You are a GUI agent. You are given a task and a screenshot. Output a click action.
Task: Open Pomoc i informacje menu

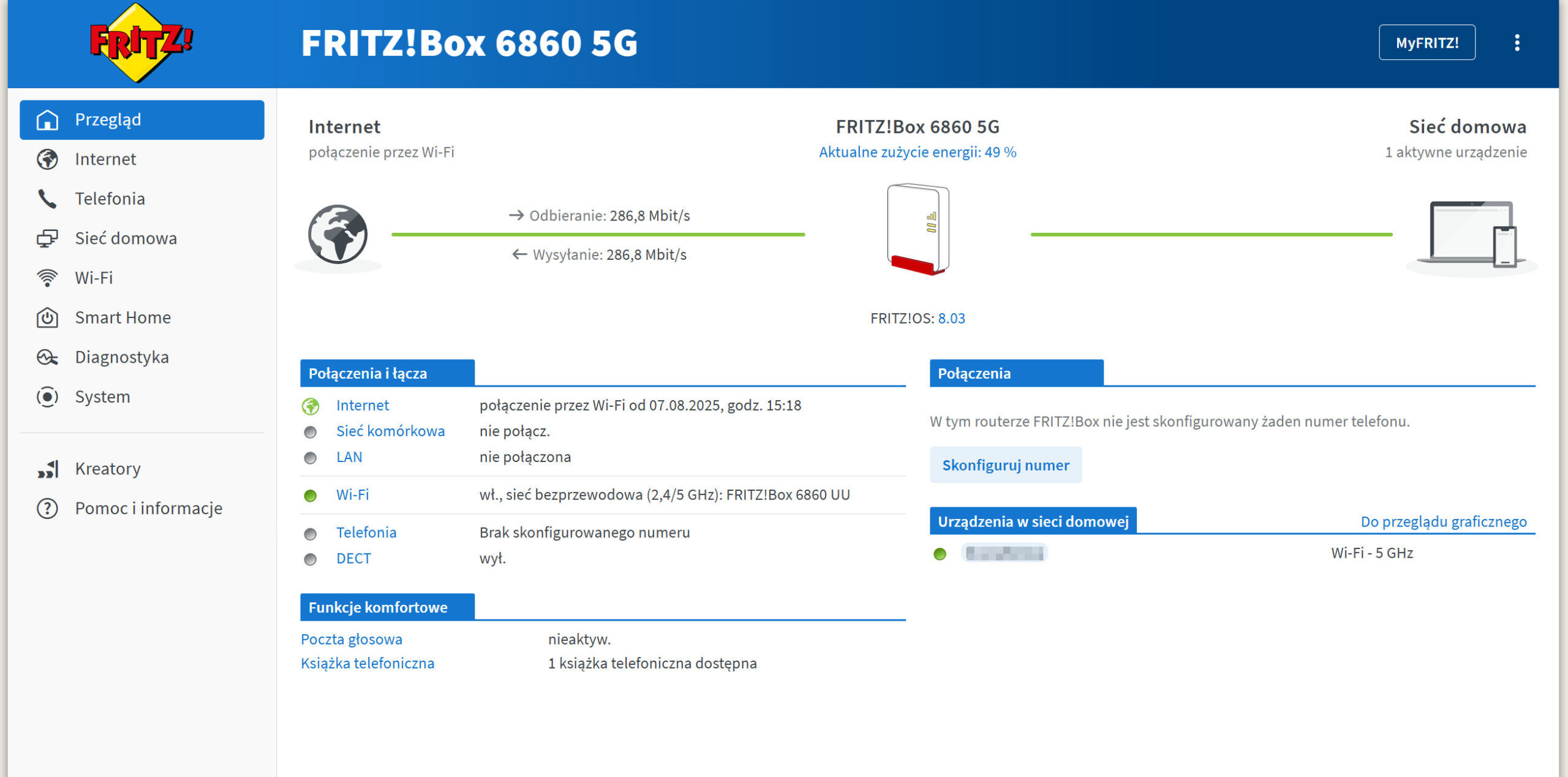(x=142, y=509)
